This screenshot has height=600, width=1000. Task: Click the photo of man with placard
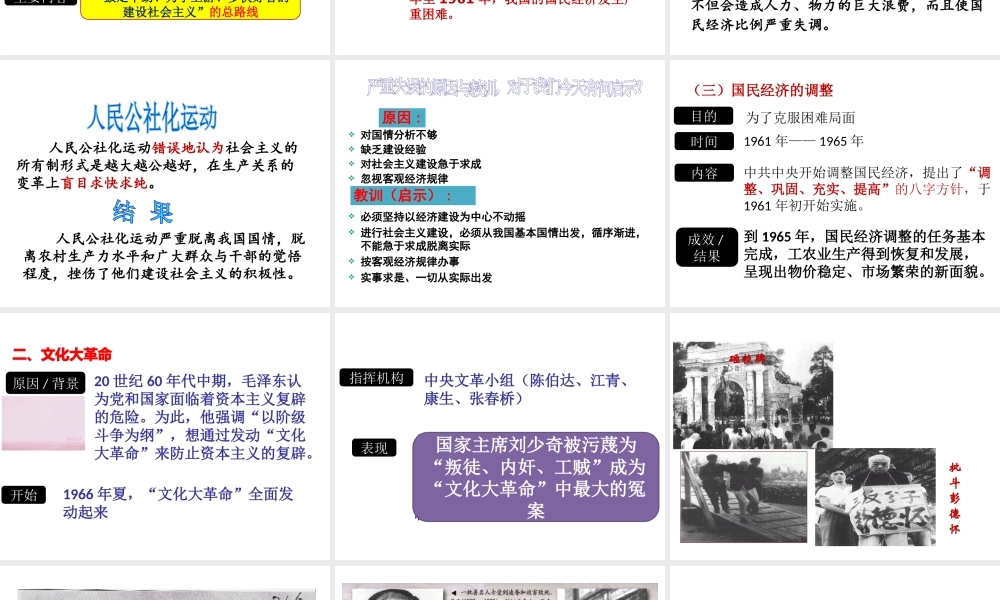pos(875,497)
